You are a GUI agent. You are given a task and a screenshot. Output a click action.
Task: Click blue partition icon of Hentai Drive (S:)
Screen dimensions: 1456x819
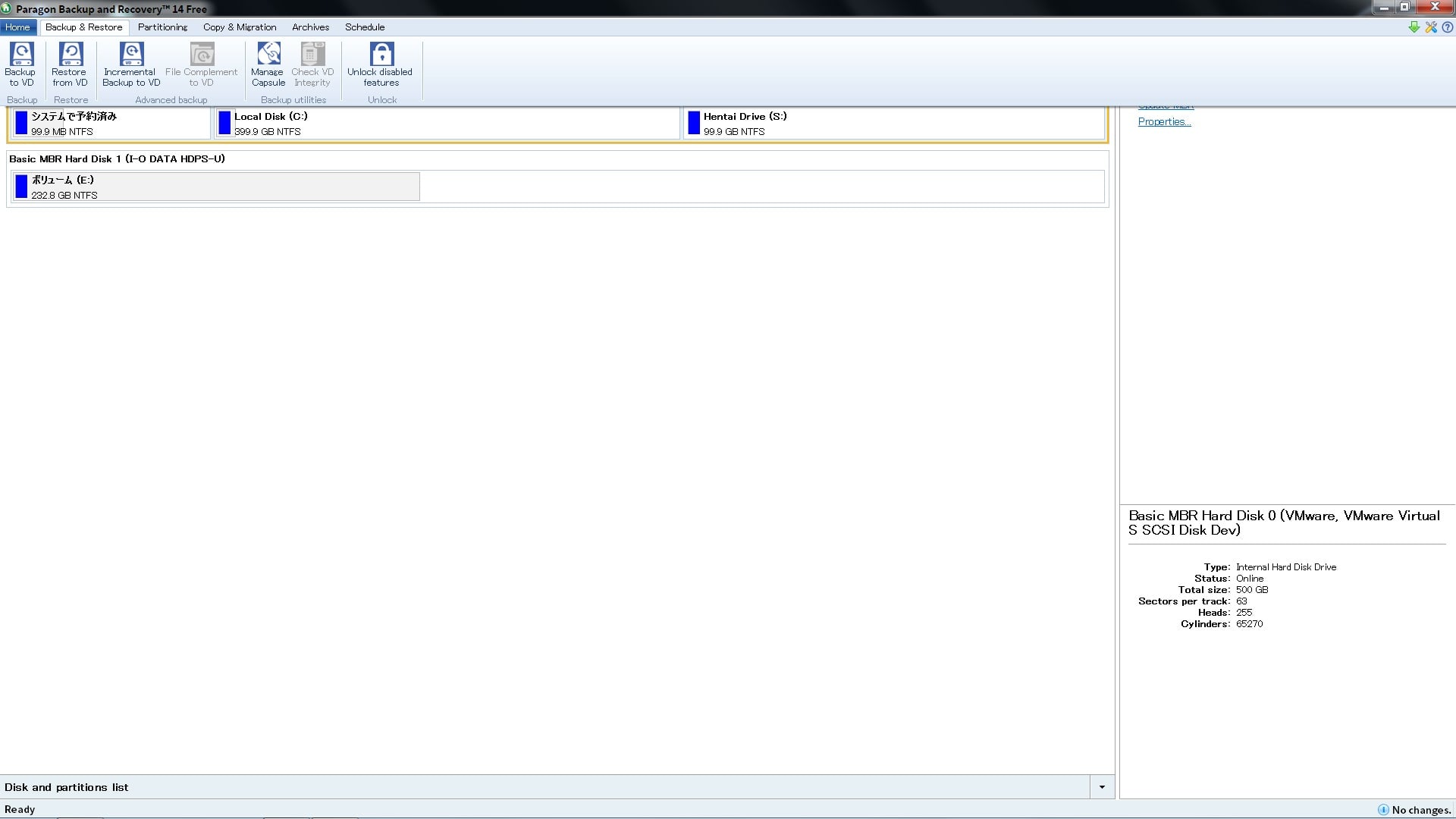coord(694,123)
